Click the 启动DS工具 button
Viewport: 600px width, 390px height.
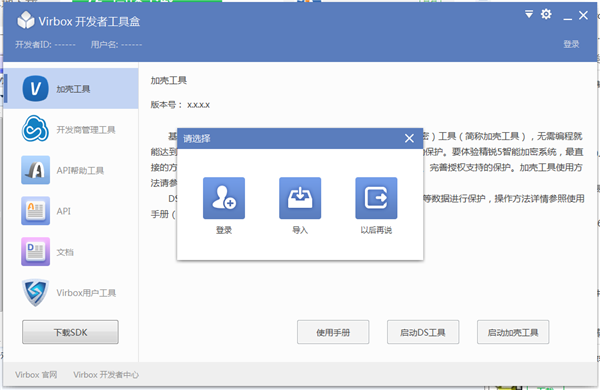point(423,332)
